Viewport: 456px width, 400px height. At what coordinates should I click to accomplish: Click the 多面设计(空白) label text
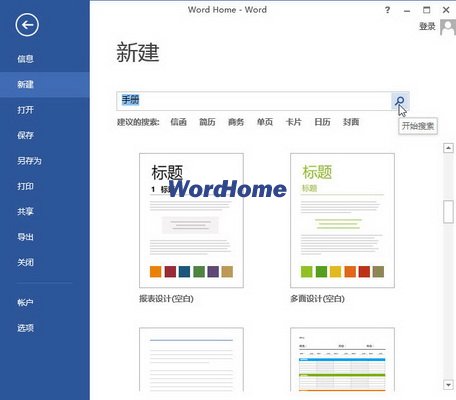tap(317, 299)
